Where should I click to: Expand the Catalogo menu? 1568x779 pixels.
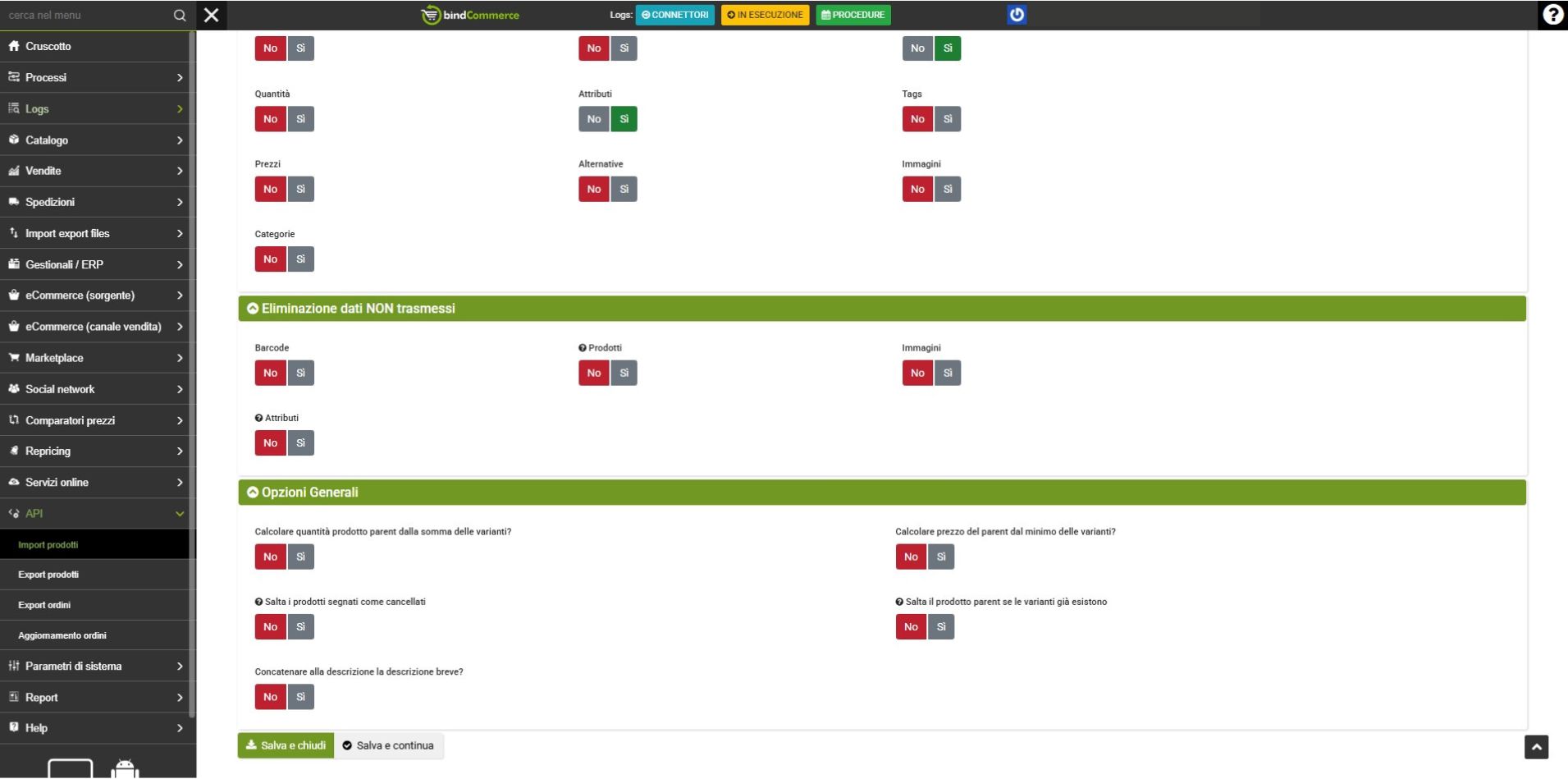tap(97, 140)
